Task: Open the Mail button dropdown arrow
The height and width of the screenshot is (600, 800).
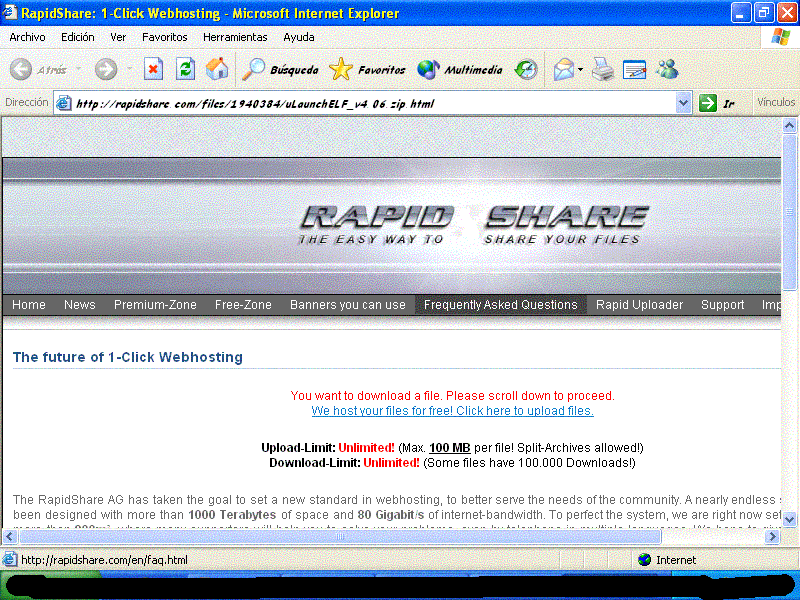Action: click(581, 69)
